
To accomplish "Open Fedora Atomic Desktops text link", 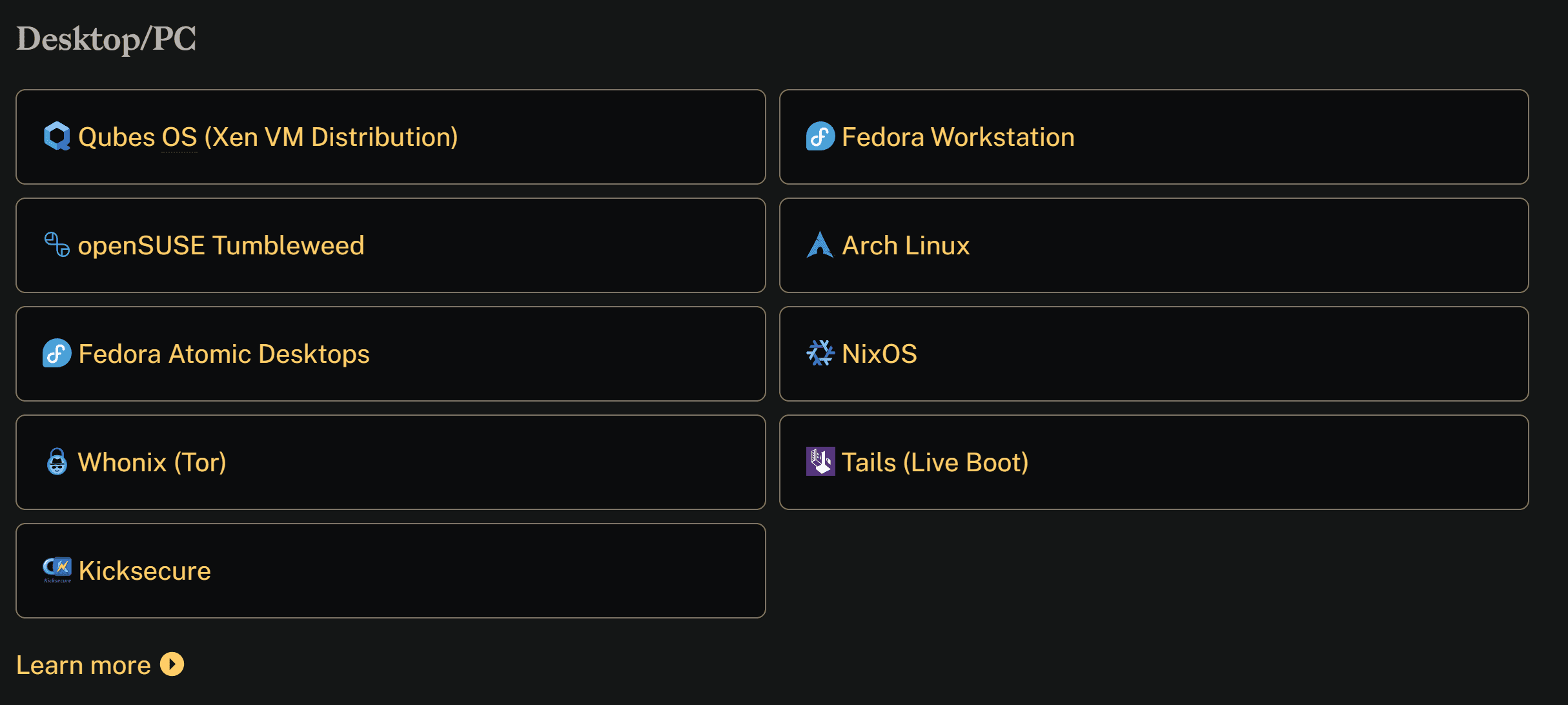I will click(223, 354).
